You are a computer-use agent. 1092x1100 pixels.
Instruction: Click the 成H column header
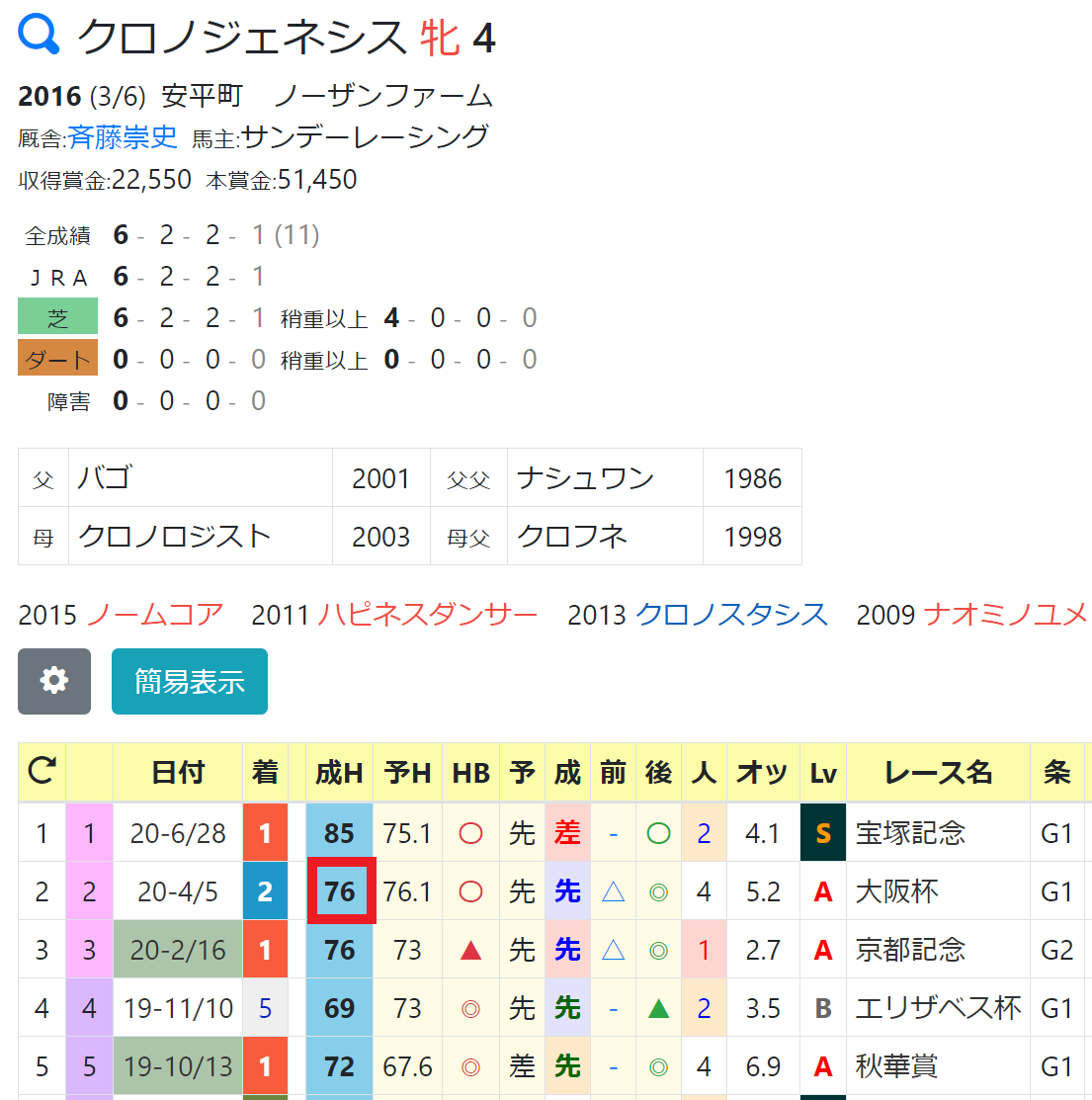339,773
